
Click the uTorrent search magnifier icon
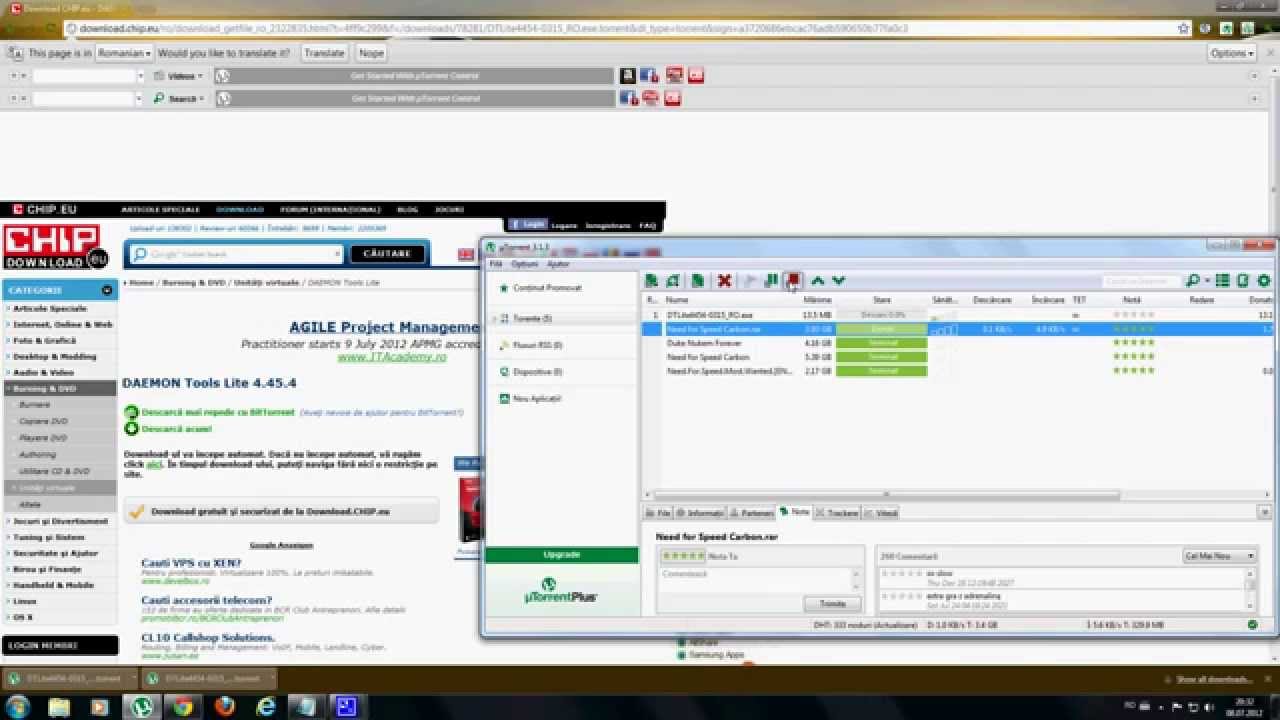[1192, 281]
